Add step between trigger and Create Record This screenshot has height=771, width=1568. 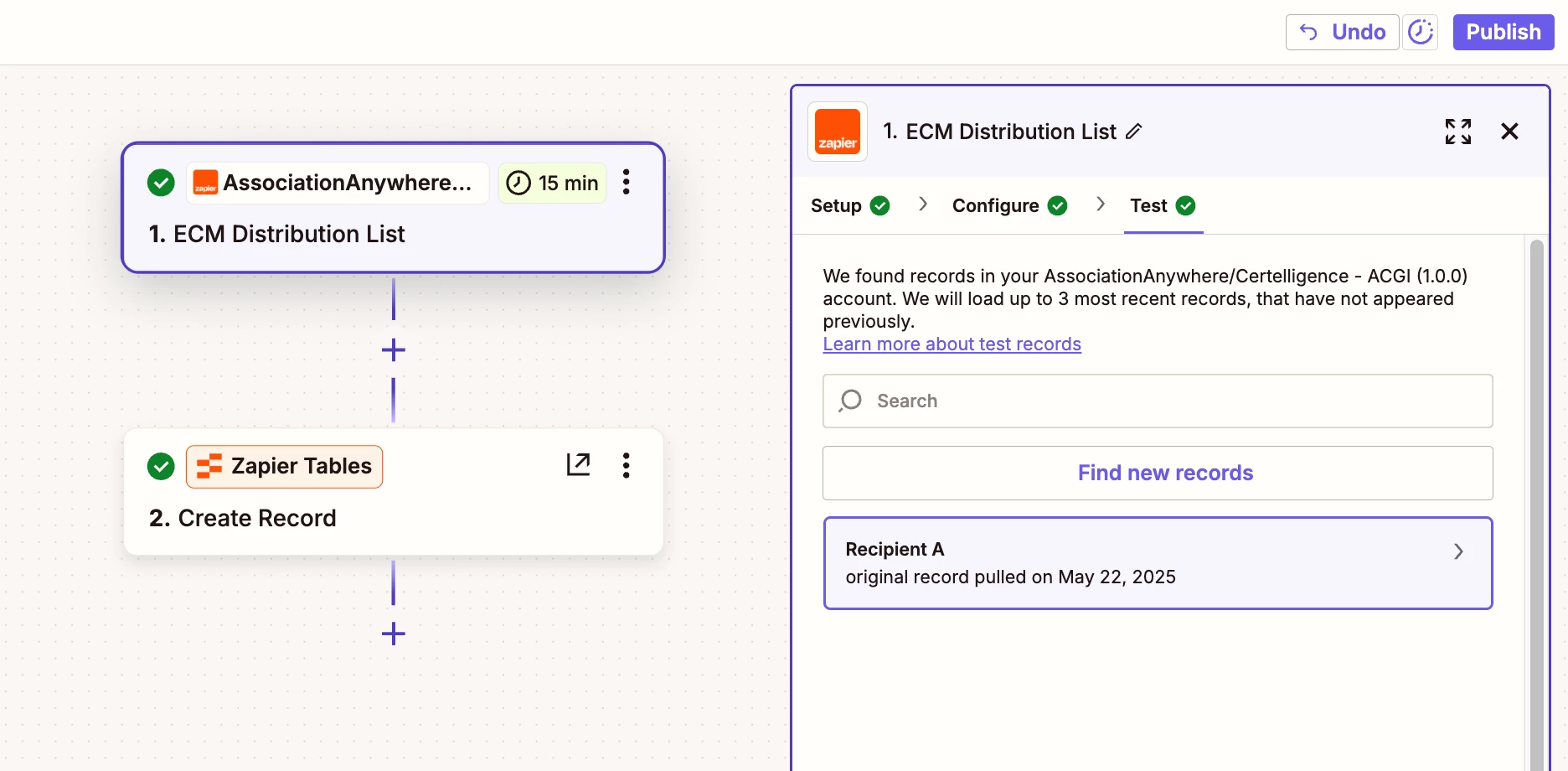(394, 349)
